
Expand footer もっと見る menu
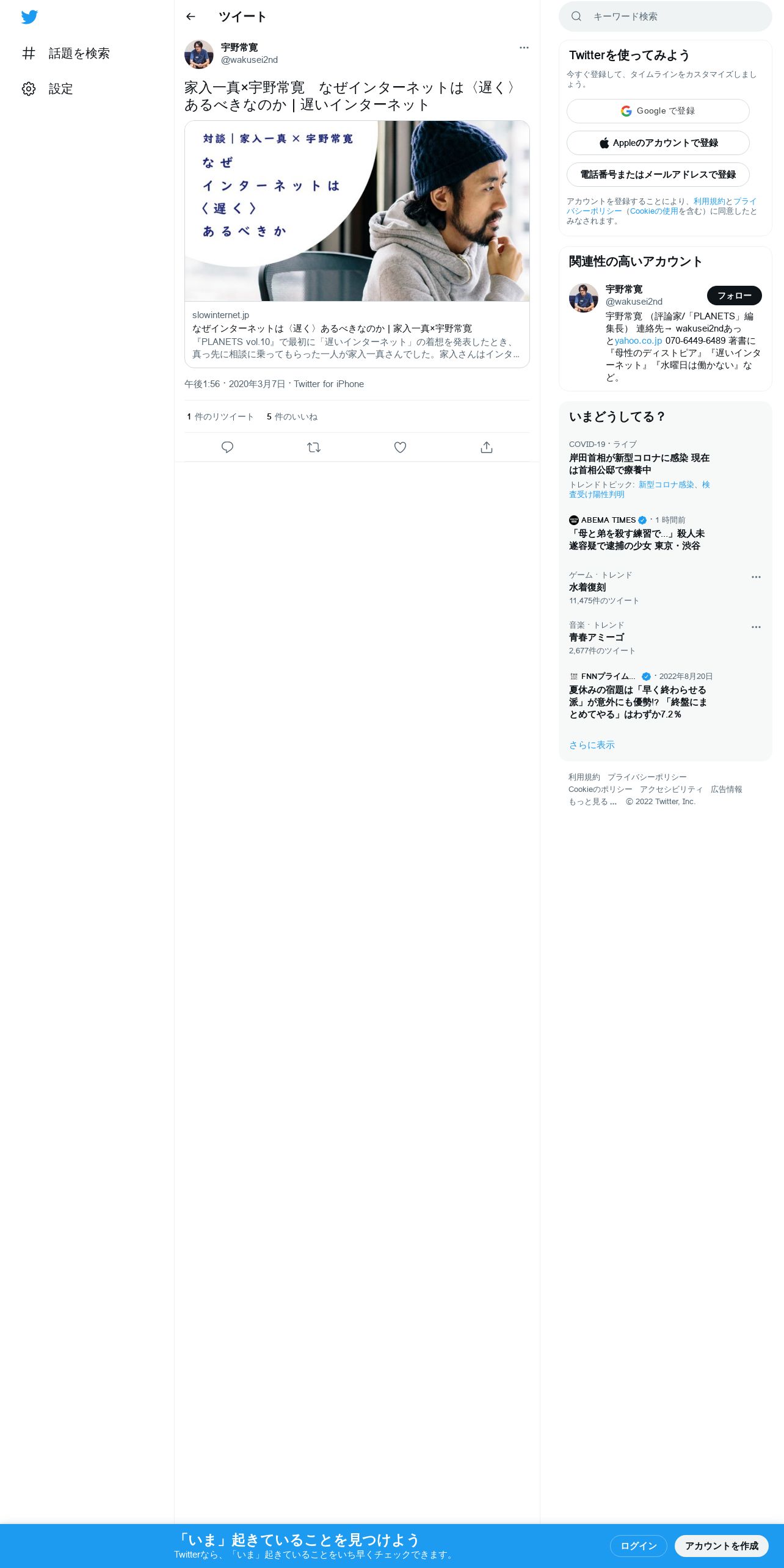pos(593,802)
